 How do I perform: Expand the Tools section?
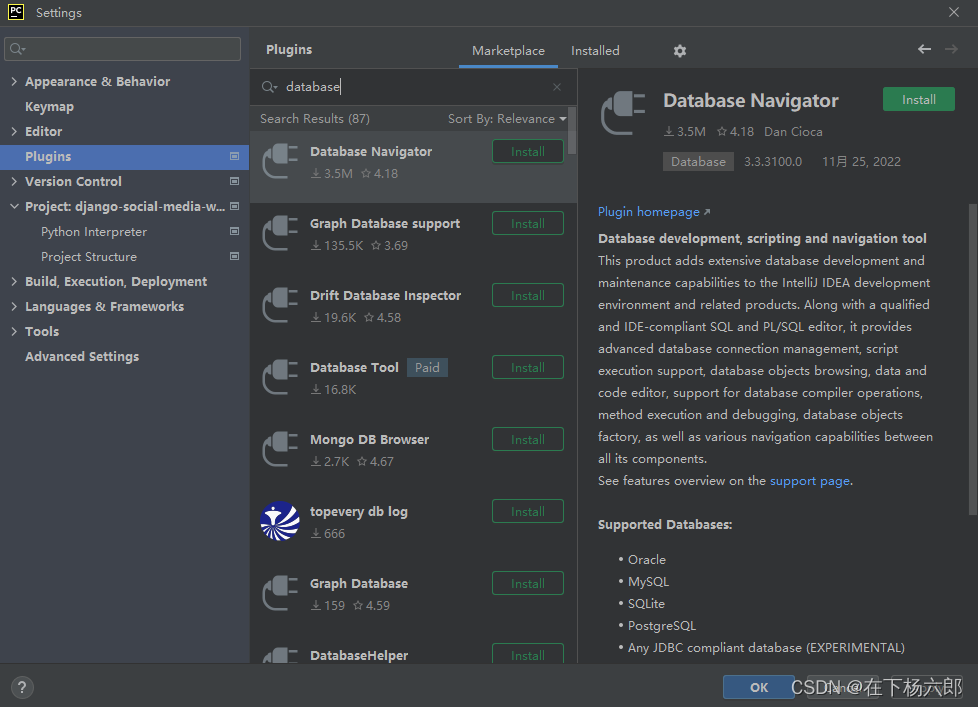click(x=14, y=331)
